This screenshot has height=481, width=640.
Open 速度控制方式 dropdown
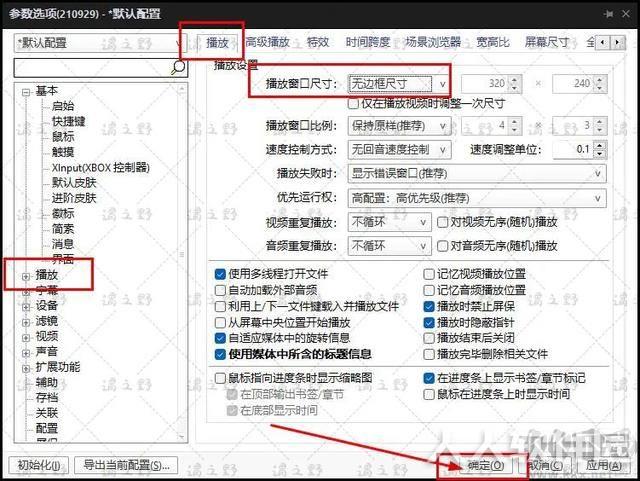(399, 150)
